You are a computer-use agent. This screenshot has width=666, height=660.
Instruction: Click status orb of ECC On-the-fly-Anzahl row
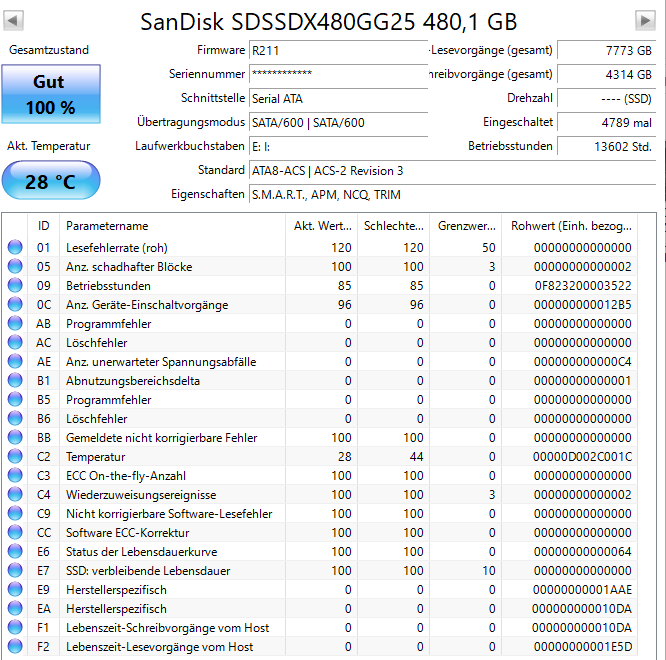[15, 475]
